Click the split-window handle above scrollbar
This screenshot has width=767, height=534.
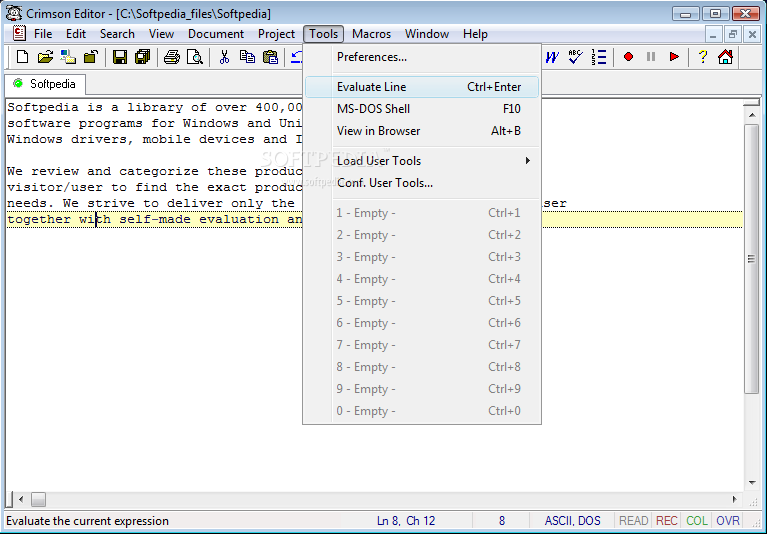point(751,103)
